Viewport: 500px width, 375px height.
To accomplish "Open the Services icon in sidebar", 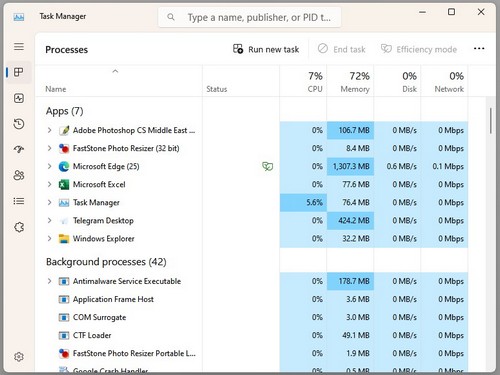I will tap(19, 227).
